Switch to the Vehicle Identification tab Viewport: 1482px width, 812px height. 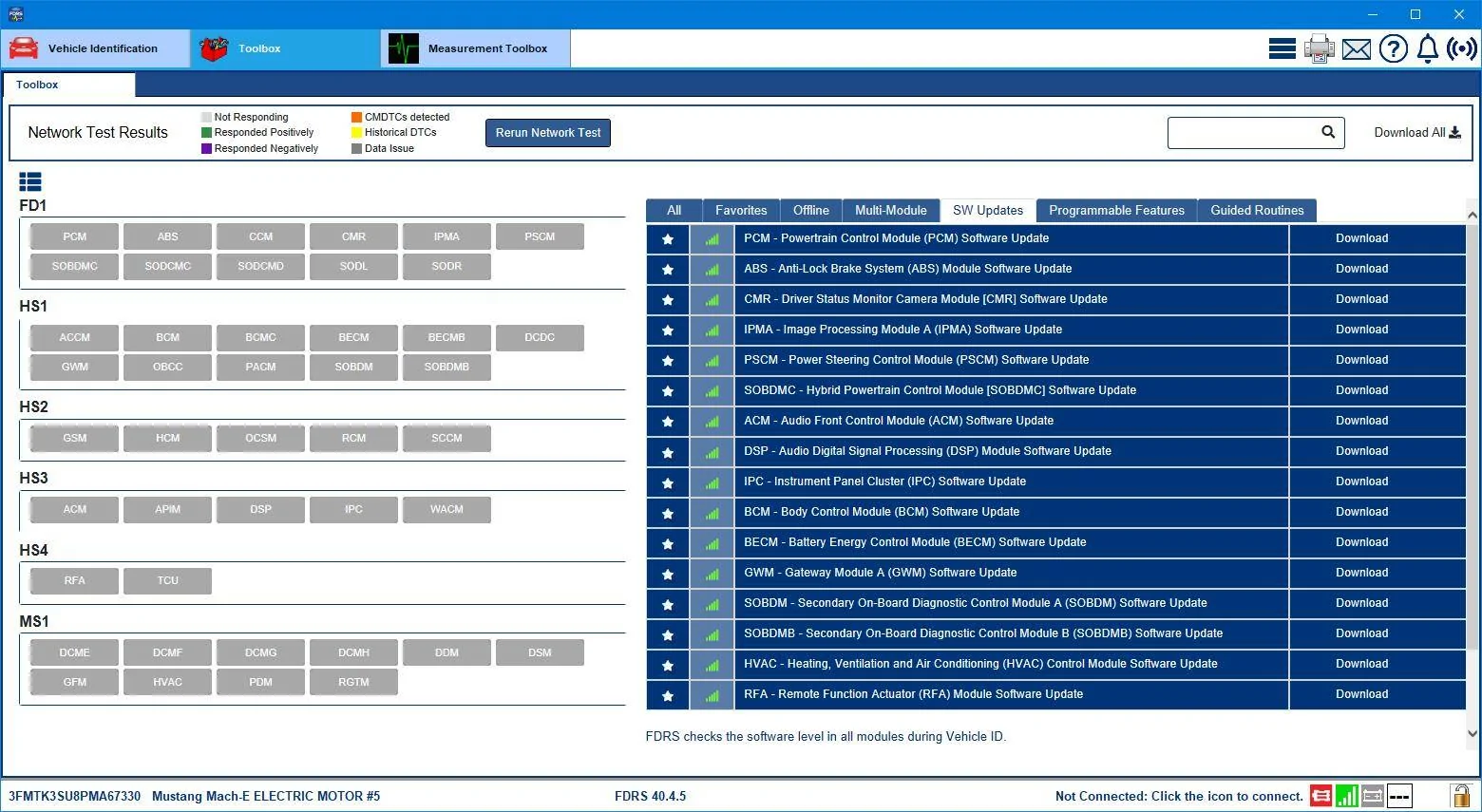[x=95, y=48]
